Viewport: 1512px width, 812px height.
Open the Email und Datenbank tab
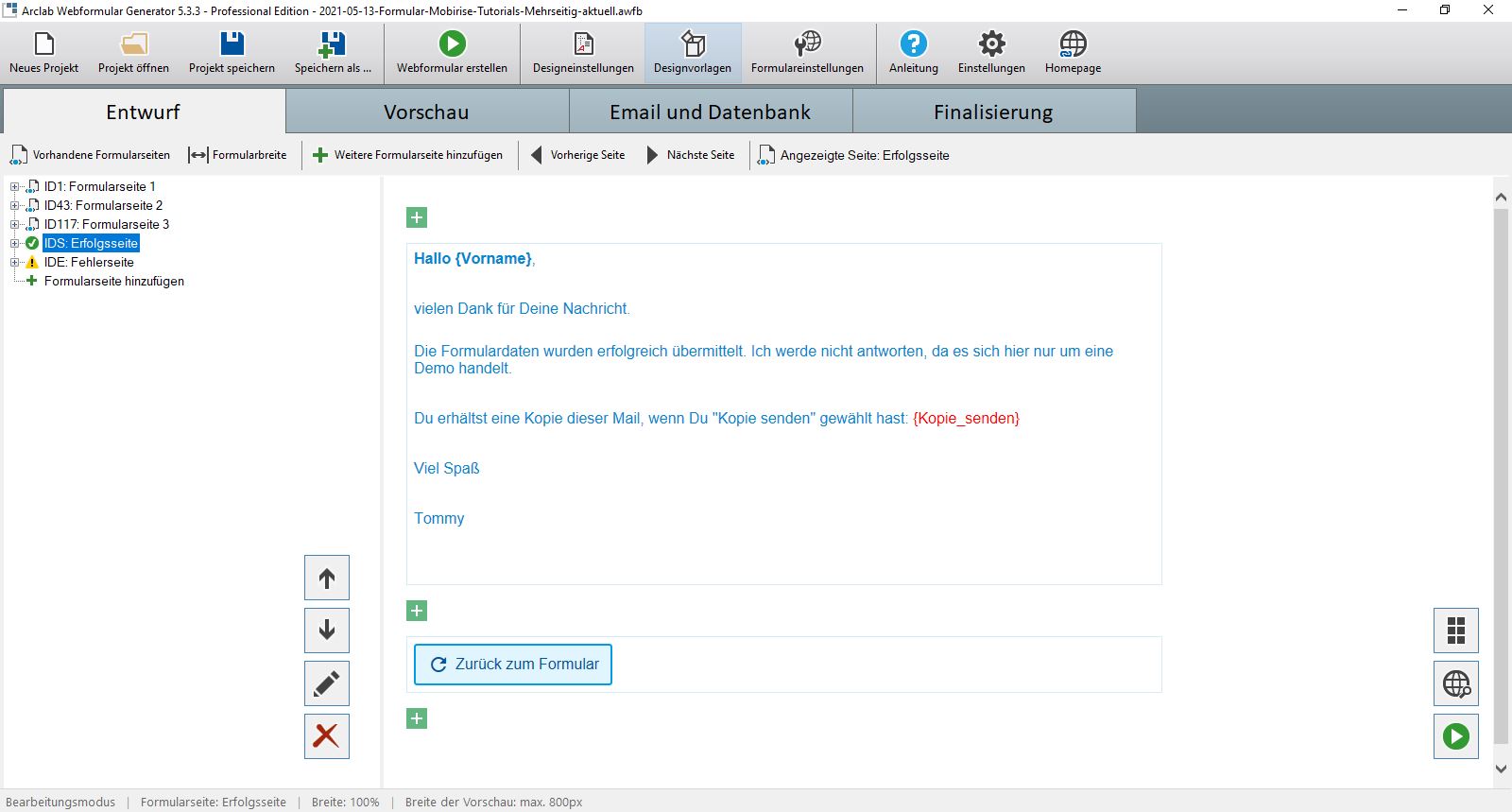point(711,112)
